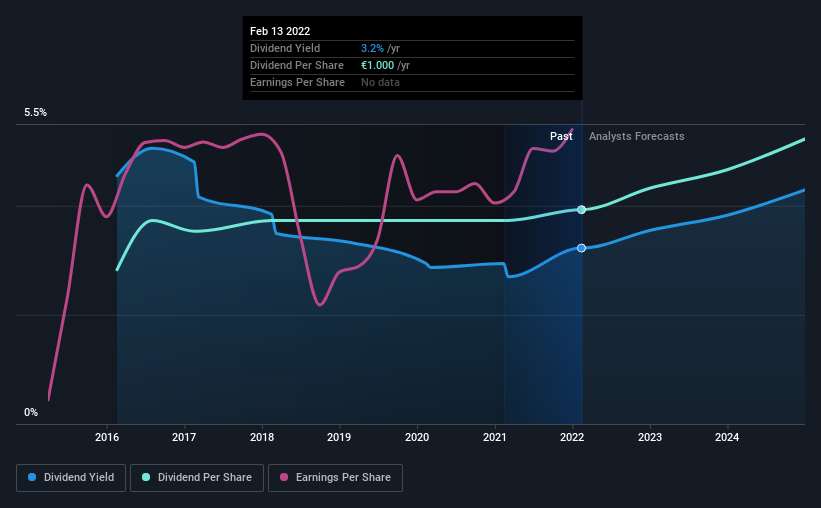The width and height of the screenshot is (821, 508).
Task: Click the 2016 x-axis label
Action: click(x=107, y=437)
